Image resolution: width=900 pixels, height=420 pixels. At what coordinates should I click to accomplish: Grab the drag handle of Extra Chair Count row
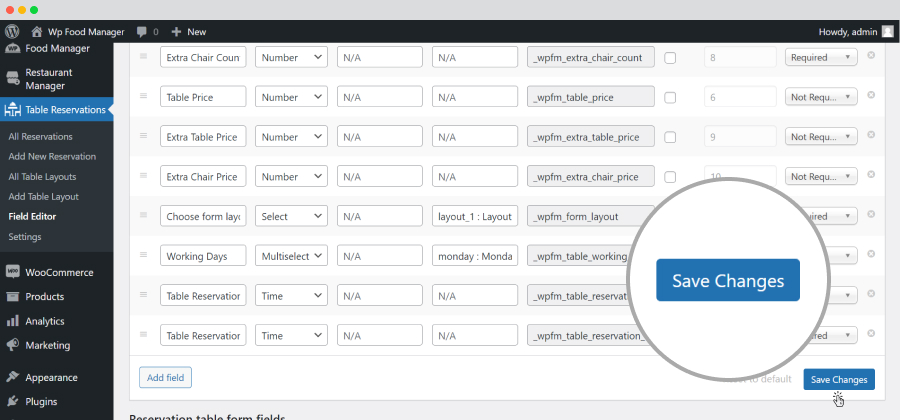point(143,56)
